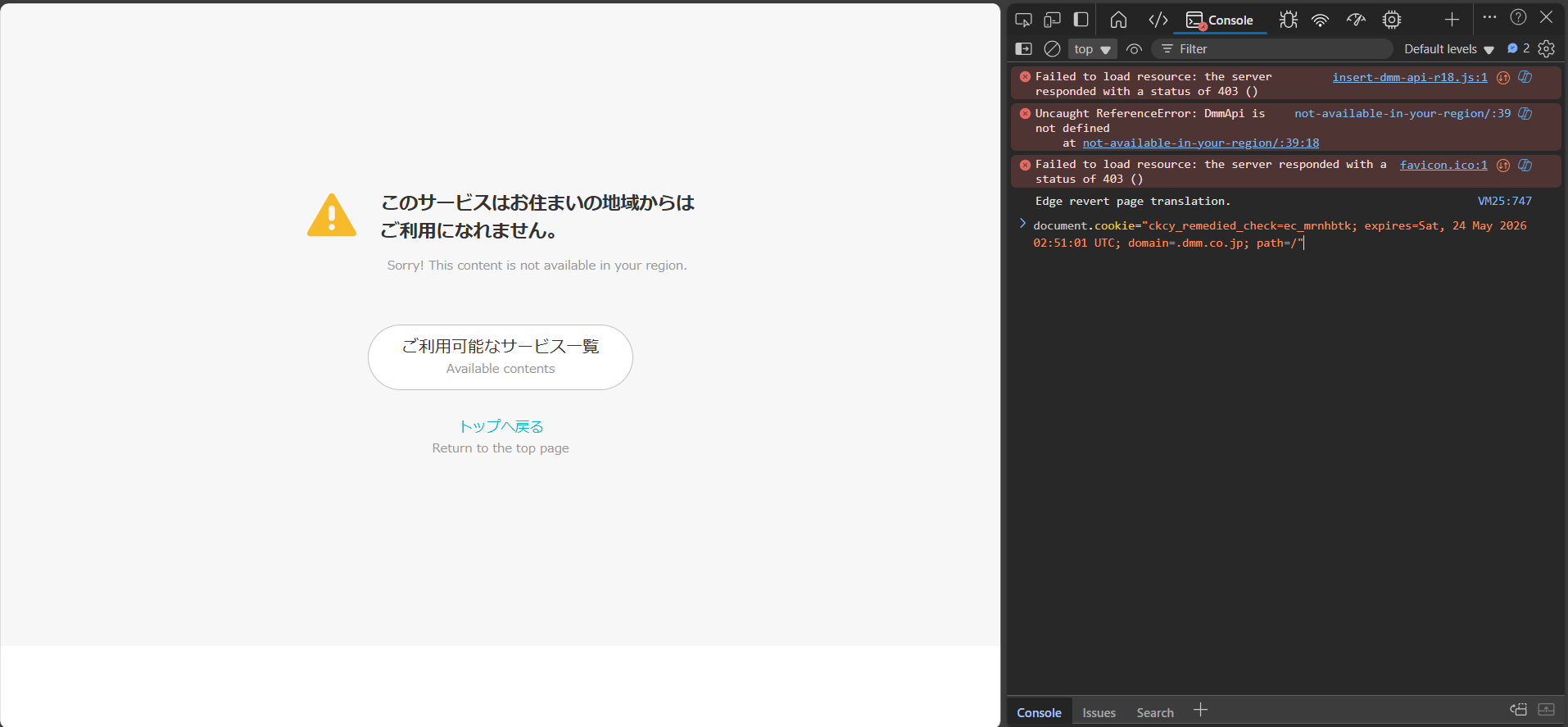
Task: Select the Console tab in the top toolbar
Action: click(x=1220, y=20)
